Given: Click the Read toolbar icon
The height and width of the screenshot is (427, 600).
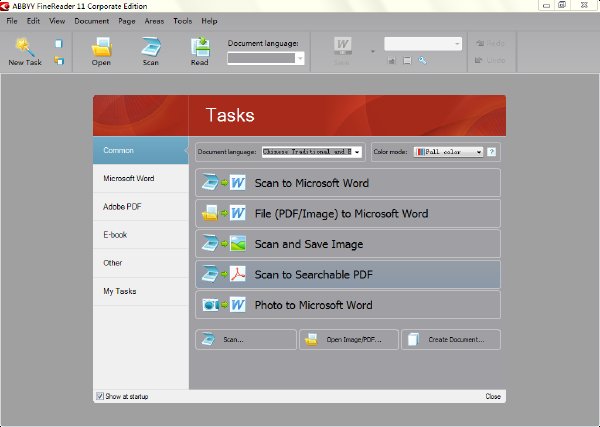Looking at the screenshot, I should [x=200, y=47].
